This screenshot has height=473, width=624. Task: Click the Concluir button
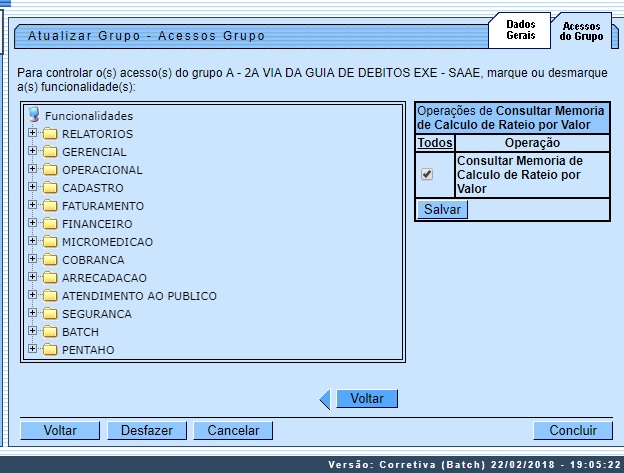572,430
